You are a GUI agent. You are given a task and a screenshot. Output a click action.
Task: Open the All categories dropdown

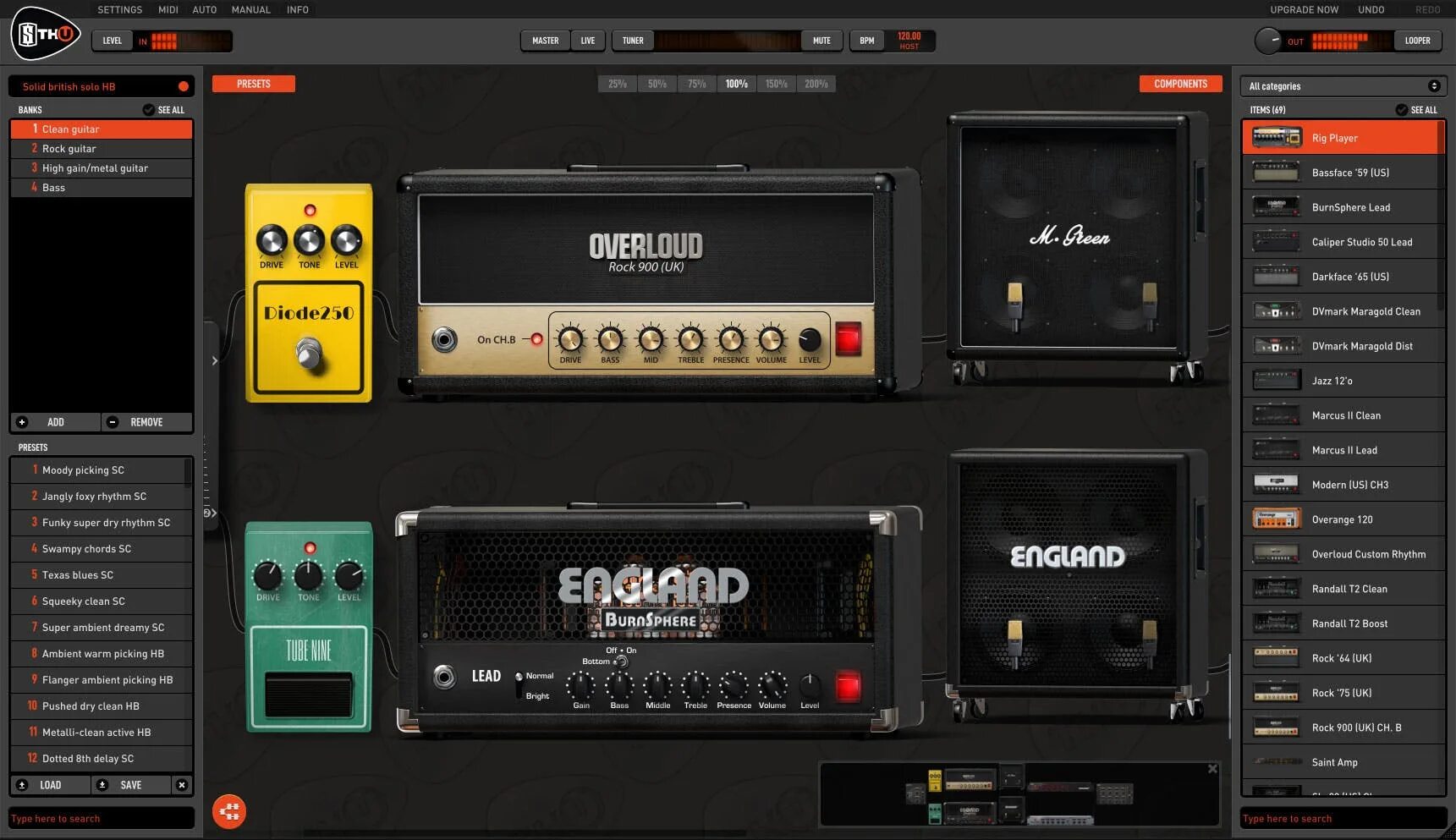pos(1343,86)
